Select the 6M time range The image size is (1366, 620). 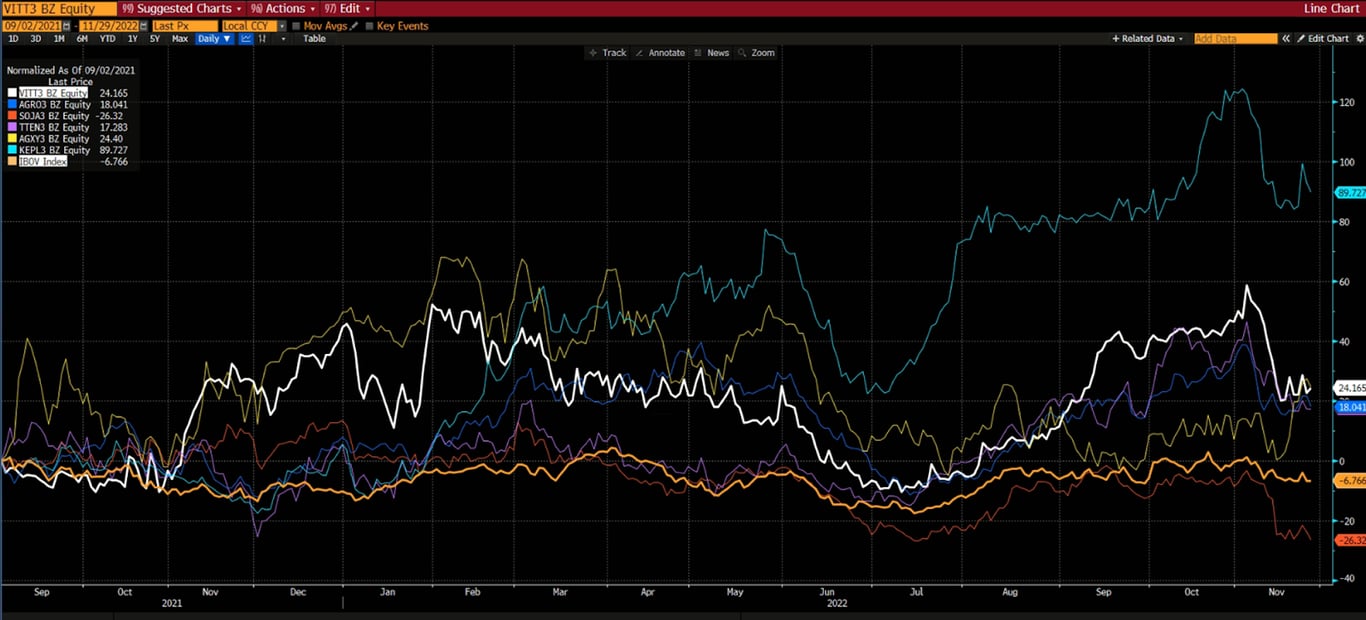pyautogui.click(x=82, y=39)
